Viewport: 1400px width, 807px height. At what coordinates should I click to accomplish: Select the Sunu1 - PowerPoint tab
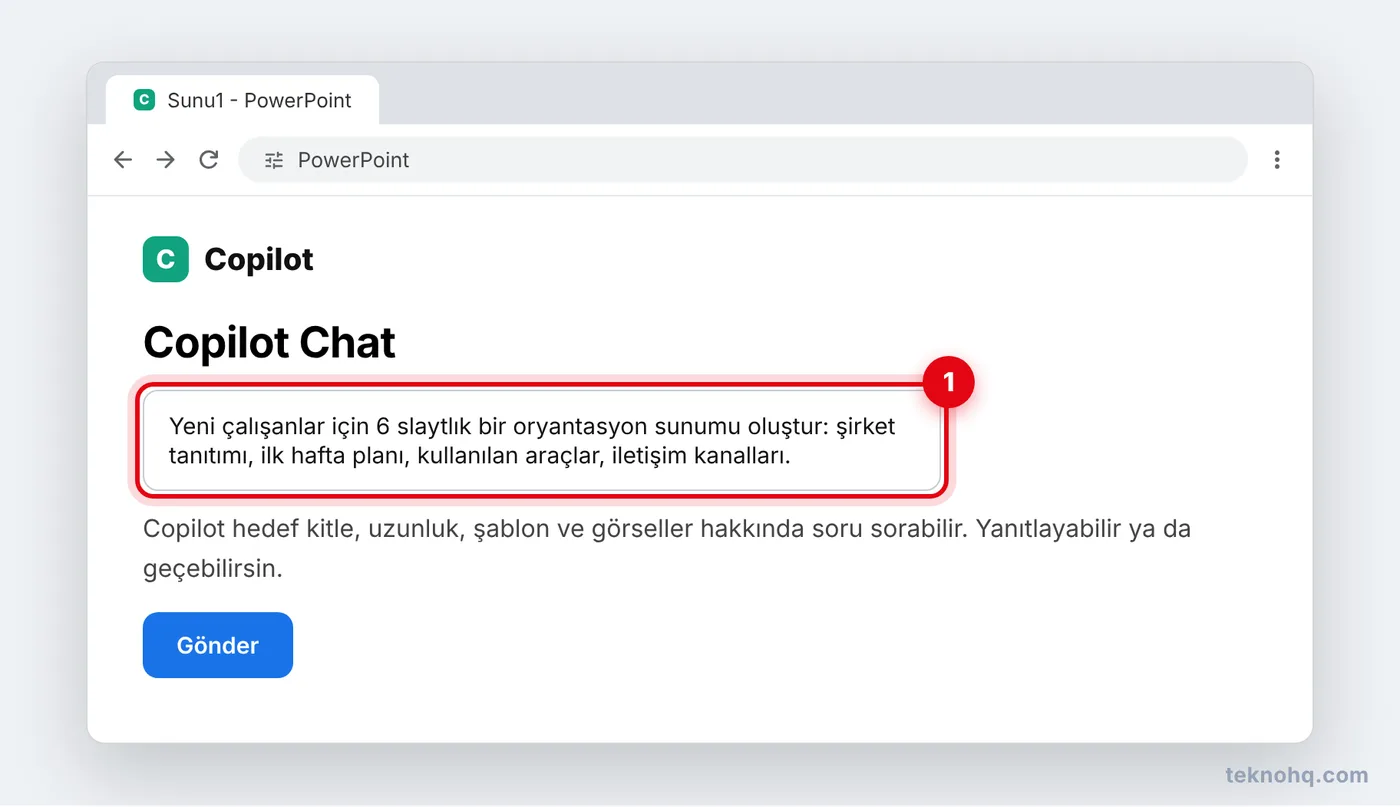click(x=242, y=100)
